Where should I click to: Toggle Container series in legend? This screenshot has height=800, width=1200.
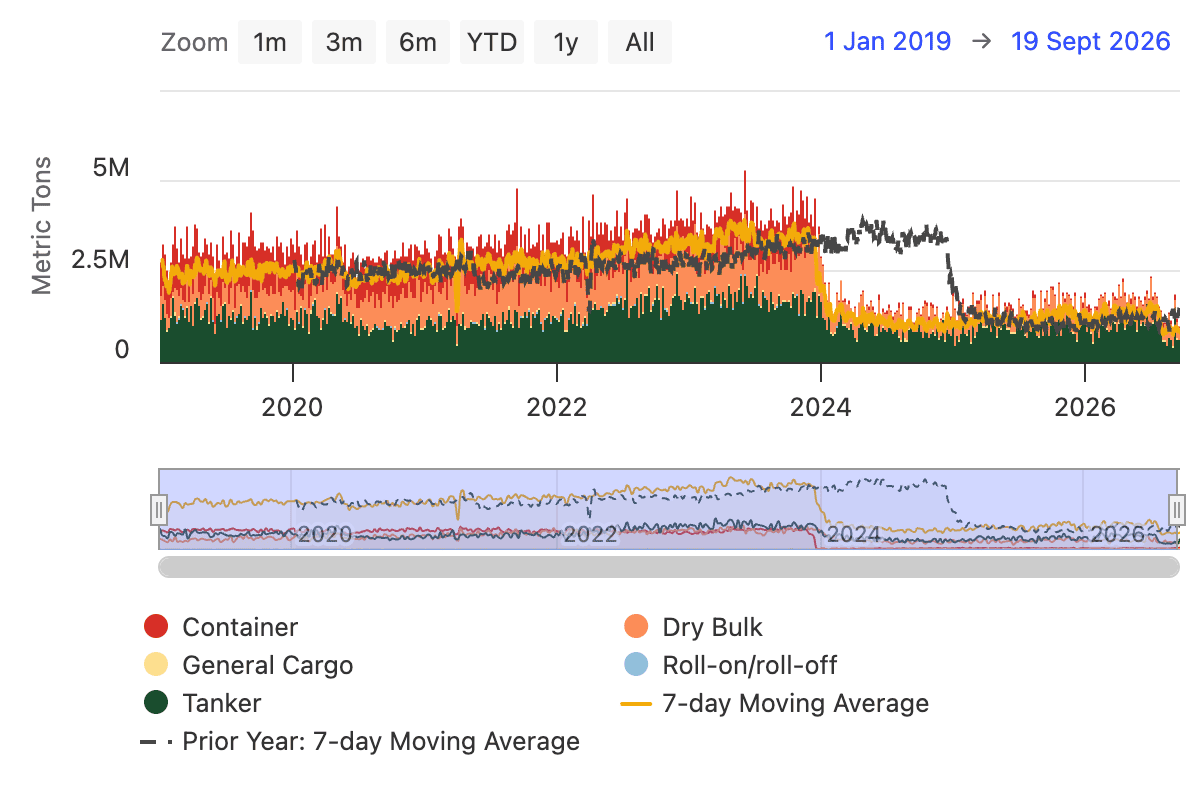(x=221, y=627)
